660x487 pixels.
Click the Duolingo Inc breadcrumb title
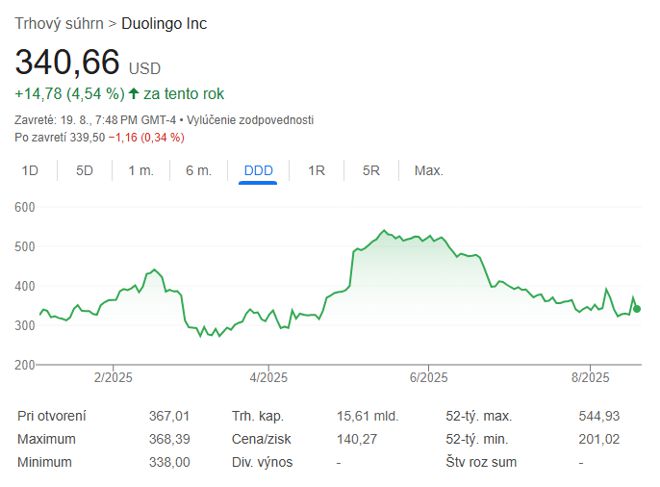pyautogui.click(x=164, y=24)
